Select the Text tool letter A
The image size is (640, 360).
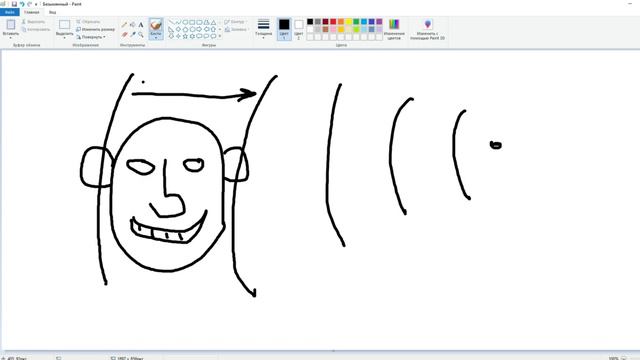pyautogui.click(x=141, y=25)
